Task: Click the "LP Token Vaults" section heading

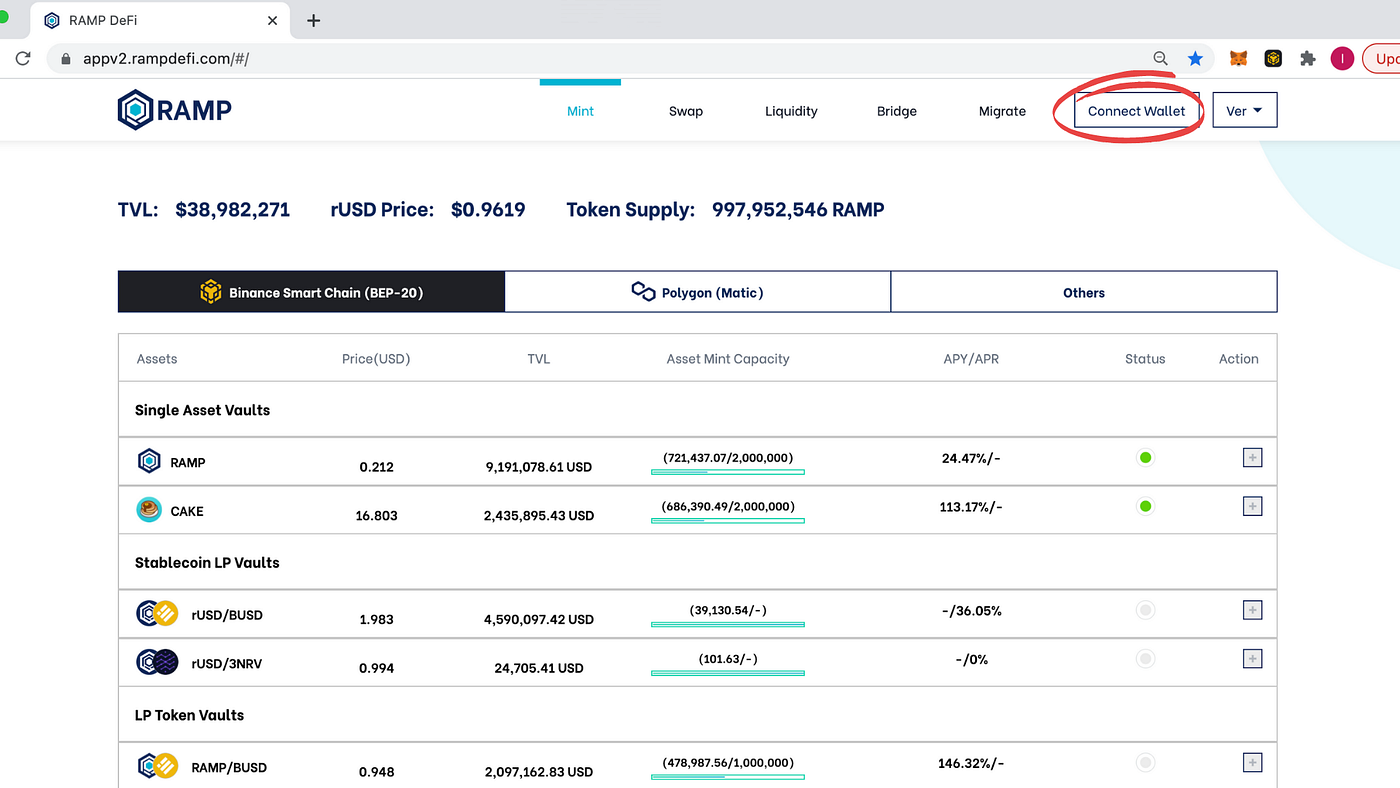Action: pos(190,715)
